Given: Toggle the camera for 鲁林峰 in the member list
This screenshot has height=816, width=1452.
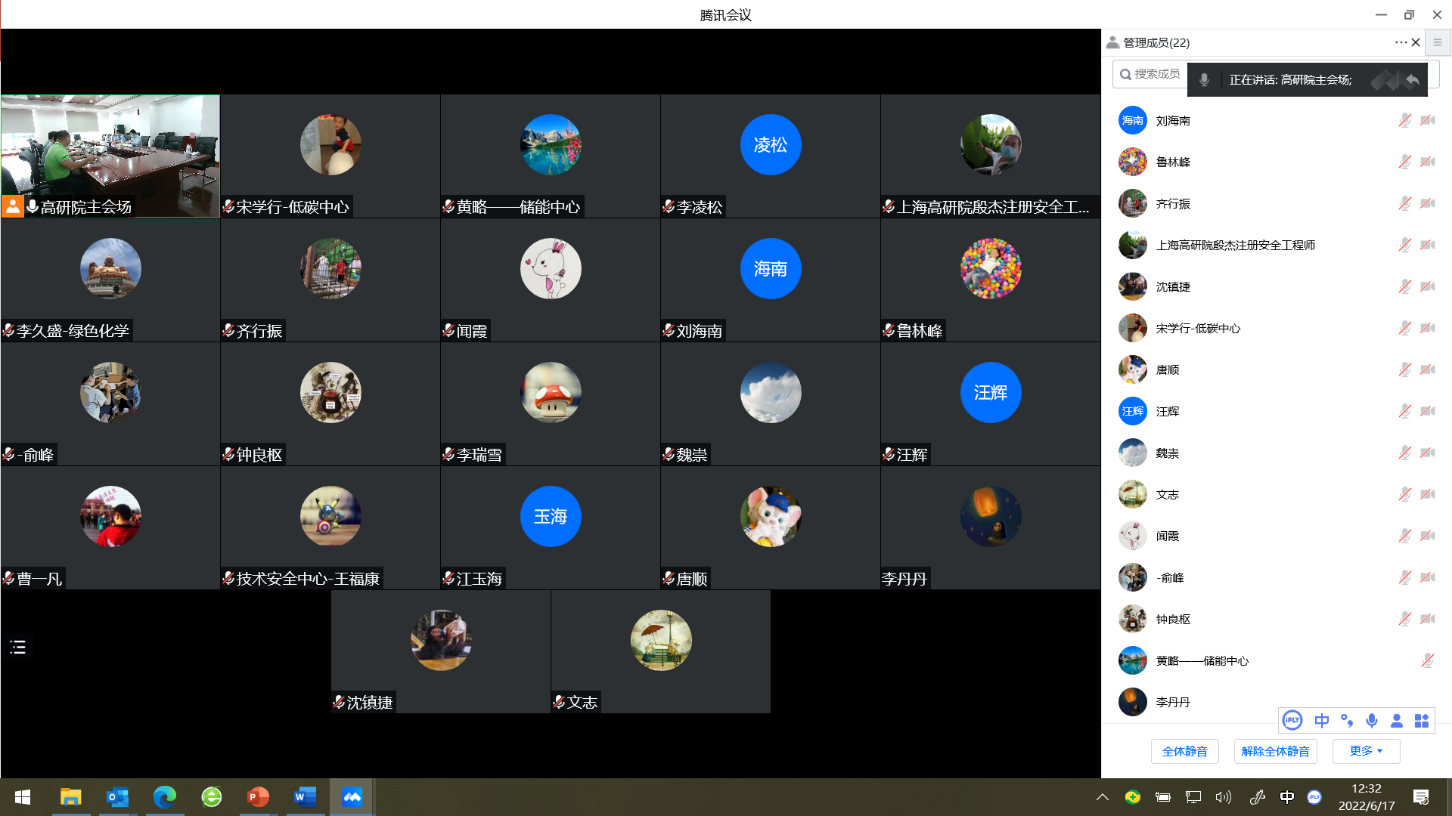Looking at the screenshot, I should click(x=1427, y=162).
